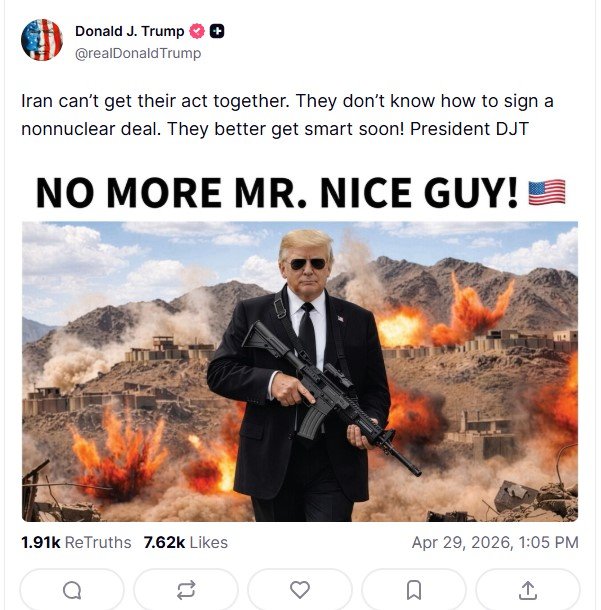Open the Donald J. Trump display name
Image resolution: width=601 pixels, height=610 pixels.
coord(130,32)
